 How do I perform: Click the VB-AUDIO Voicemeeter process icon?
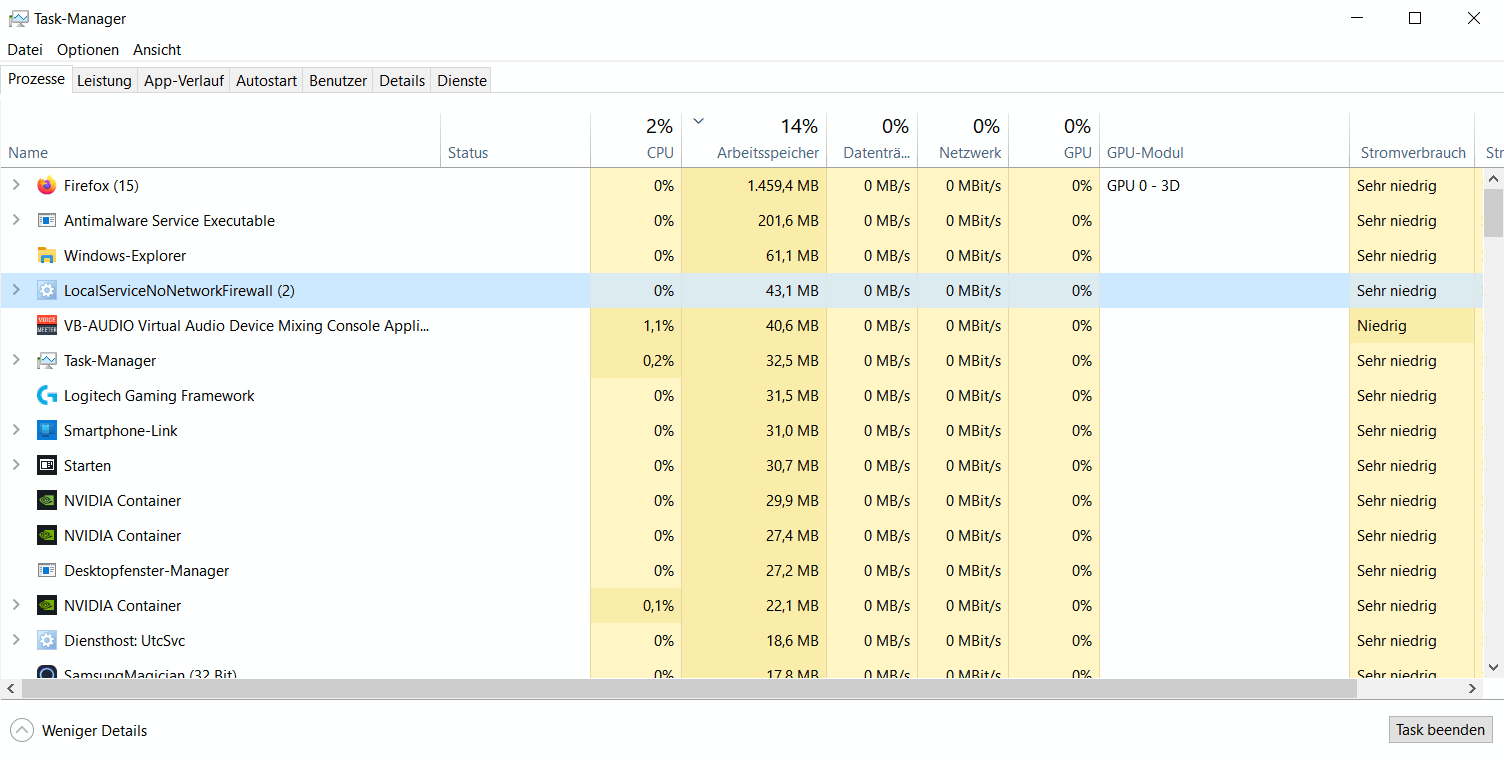point(47,326)
